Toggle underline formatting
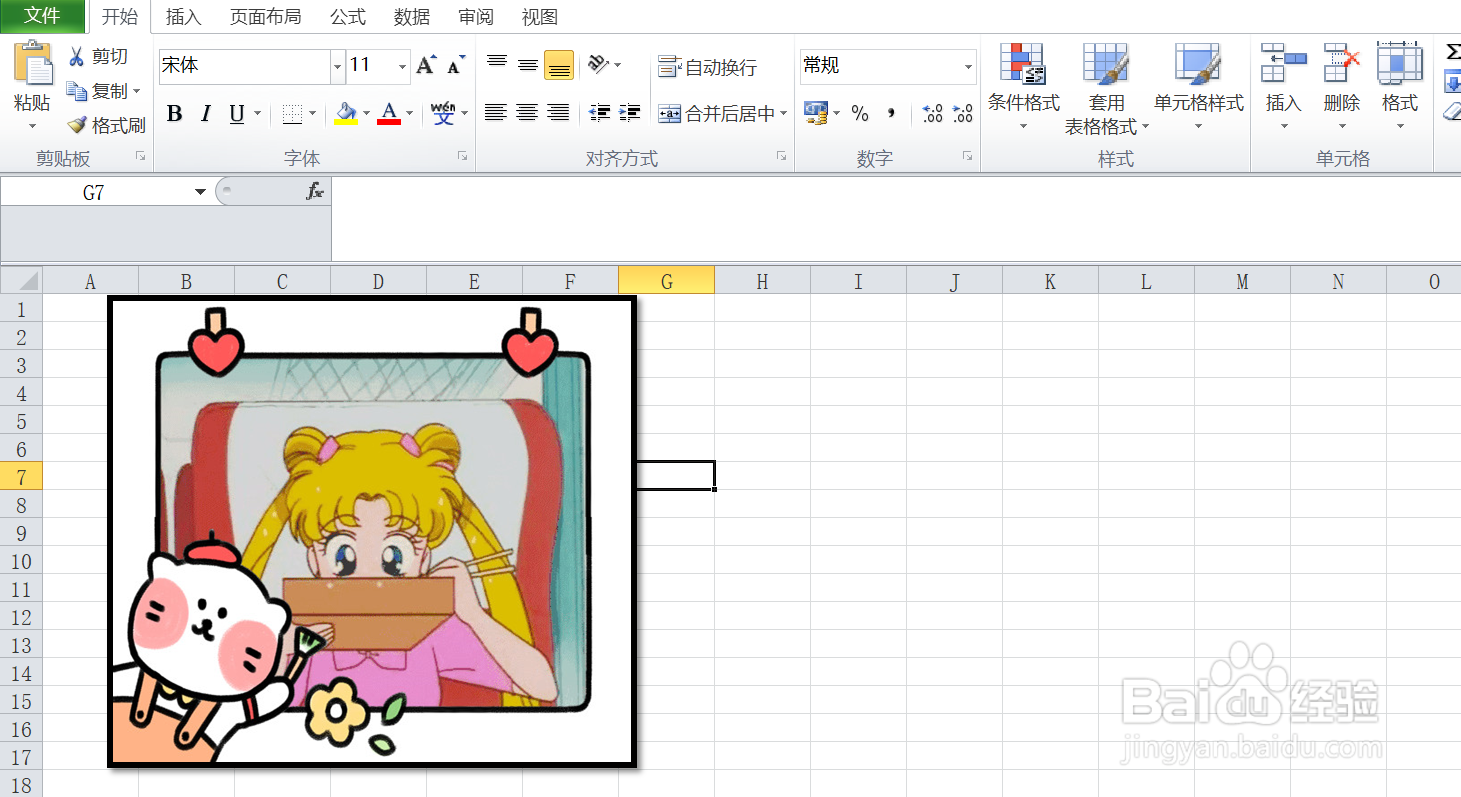Image resolution: width=1461 pixels, height=797 pixels. [x=237, y=114]
